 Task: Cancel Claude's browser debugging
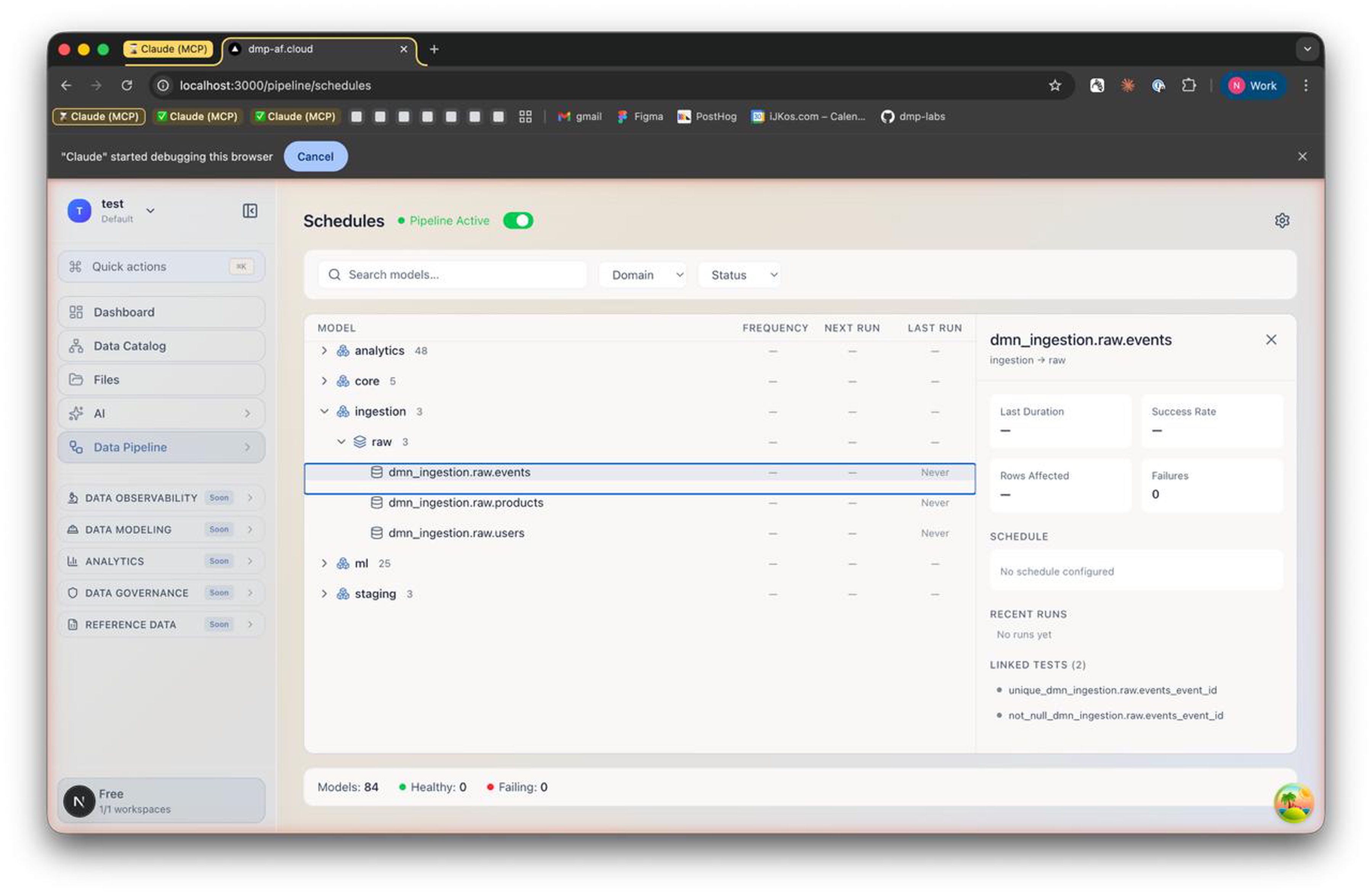tap(315, 156)
